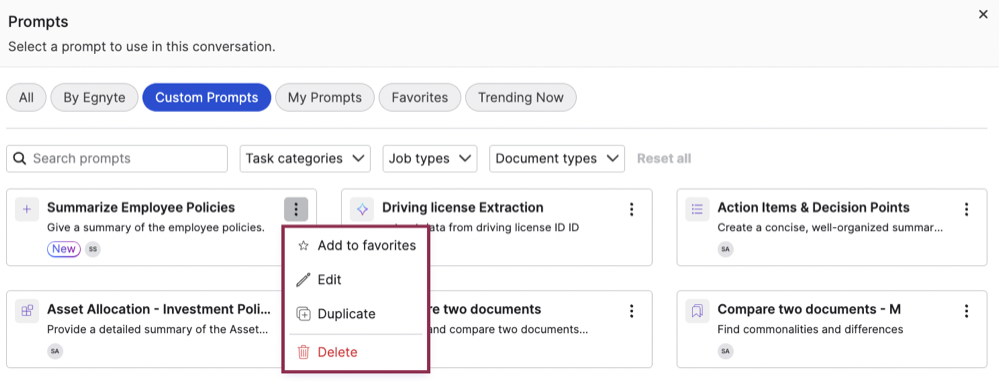Choose Duplicate in the context menu
Screen dimensions: 999x381
tap(356, 314)
